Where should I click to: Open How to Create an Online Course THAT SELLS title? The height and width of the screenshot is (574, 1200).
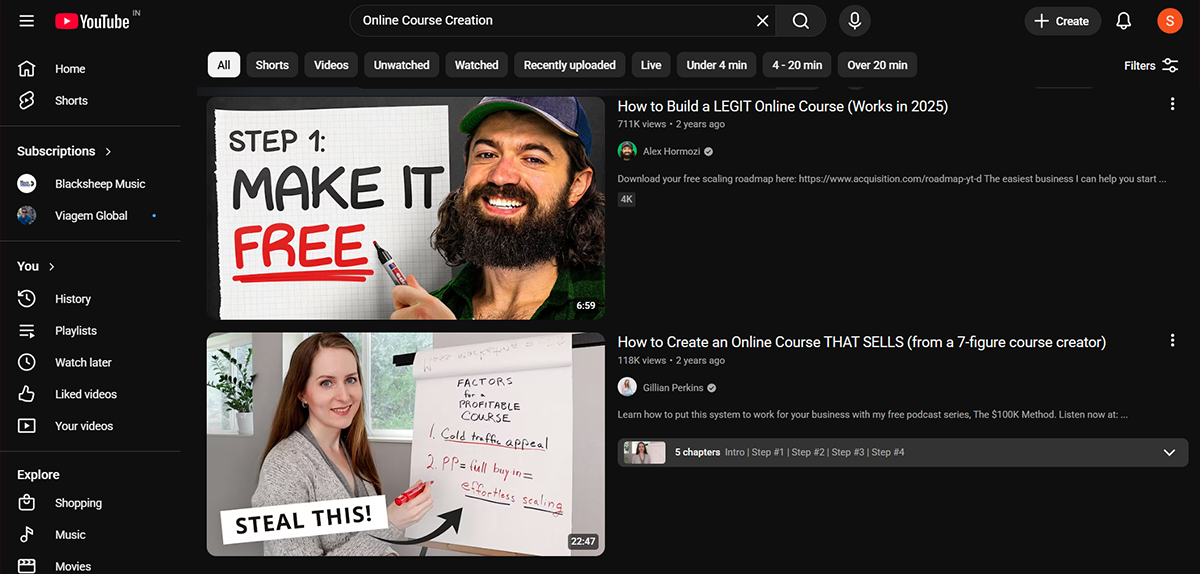[x=862, y=342]
